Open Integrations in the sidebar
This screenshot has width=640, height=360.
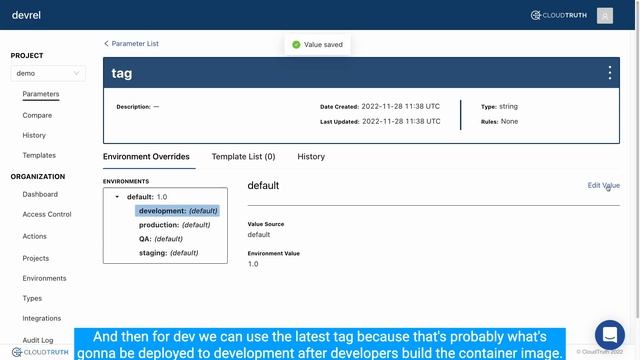click(x=42, y=318)
